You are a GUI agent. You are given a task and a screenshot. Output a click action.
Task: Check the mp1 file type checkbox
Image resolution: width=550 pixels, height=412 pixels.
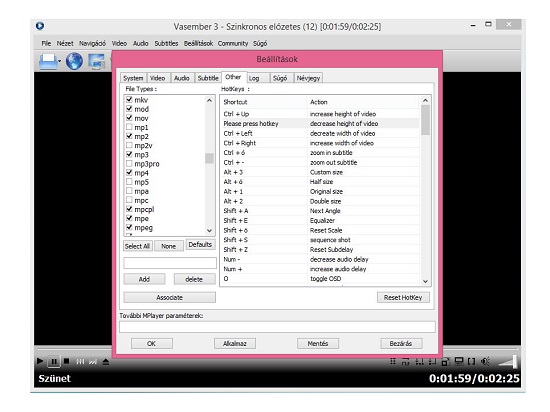pos(129,127)
